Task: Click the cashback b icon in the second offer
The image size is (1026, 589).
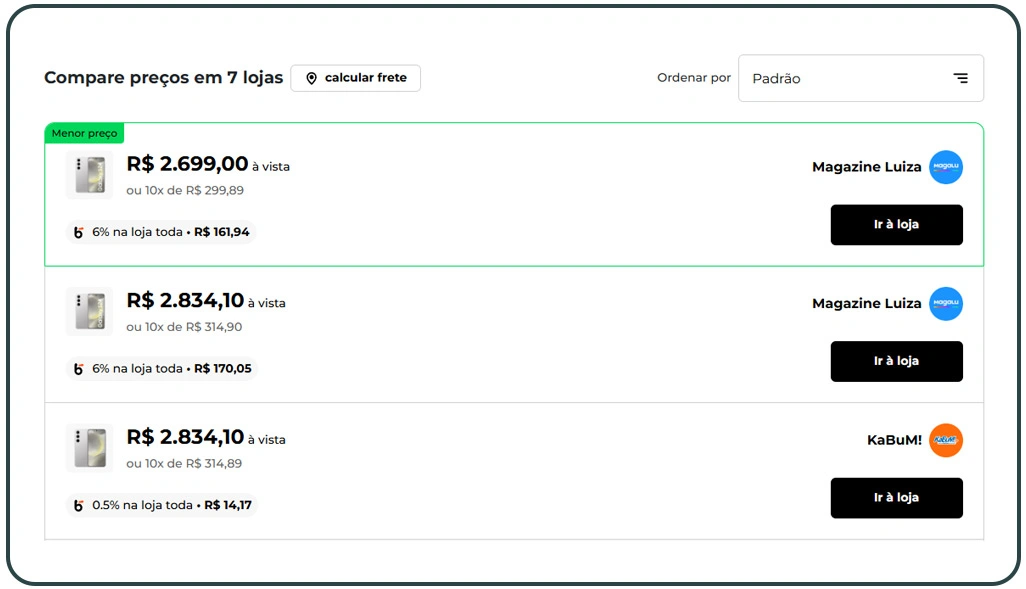Action: pyautogui.click(x=78, y=368)
